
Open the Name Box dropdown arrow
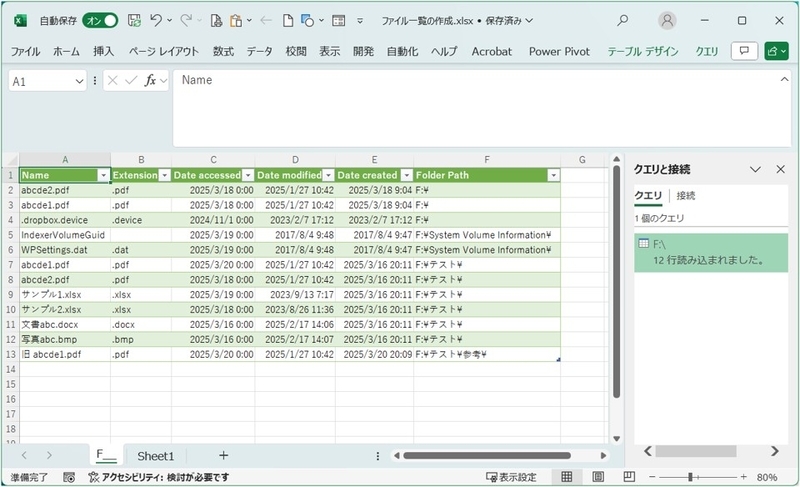pyautogui.click(x=79, y=82)
